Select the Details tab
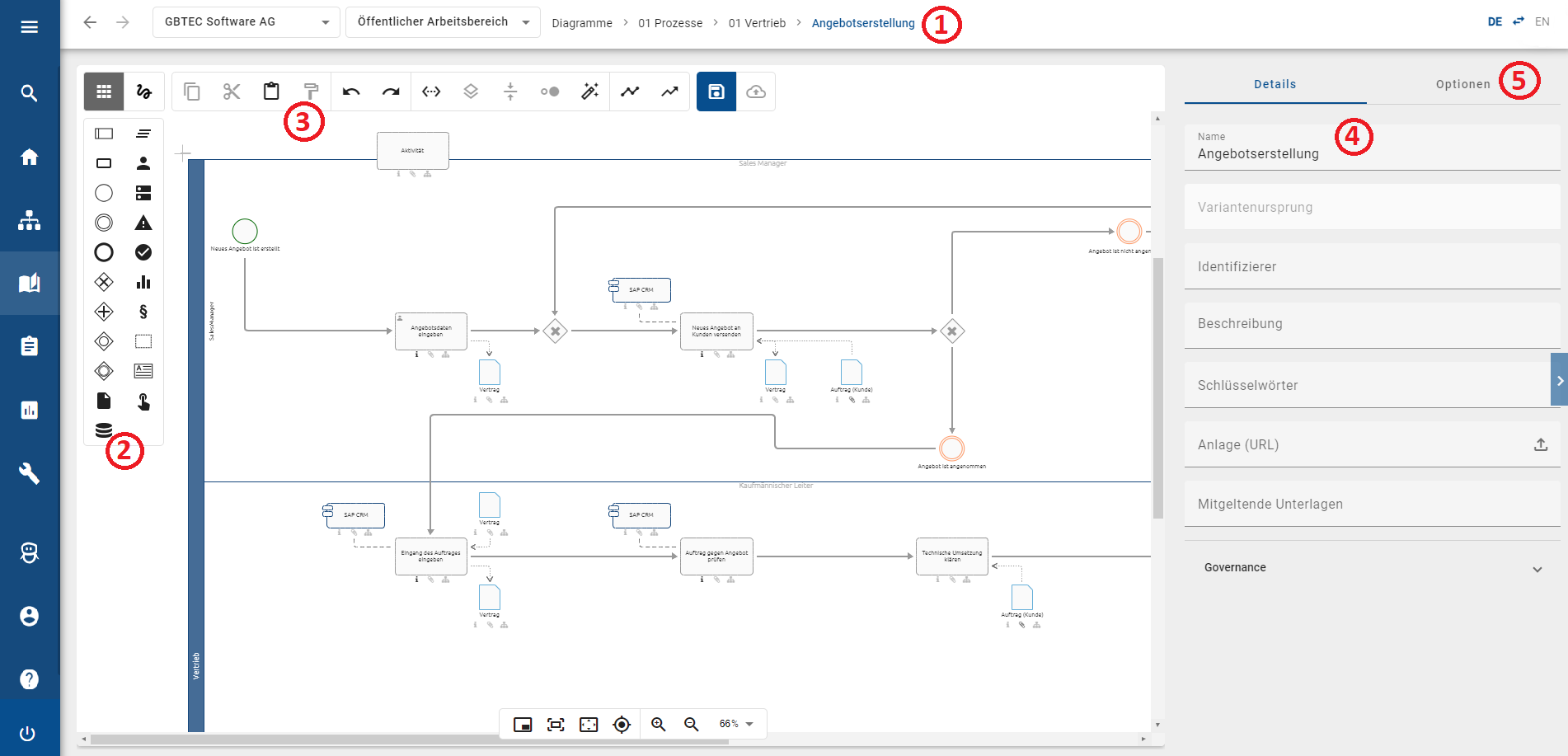Image resolution: width=1568 pixels, height=756 pixels. point(1275,84)
